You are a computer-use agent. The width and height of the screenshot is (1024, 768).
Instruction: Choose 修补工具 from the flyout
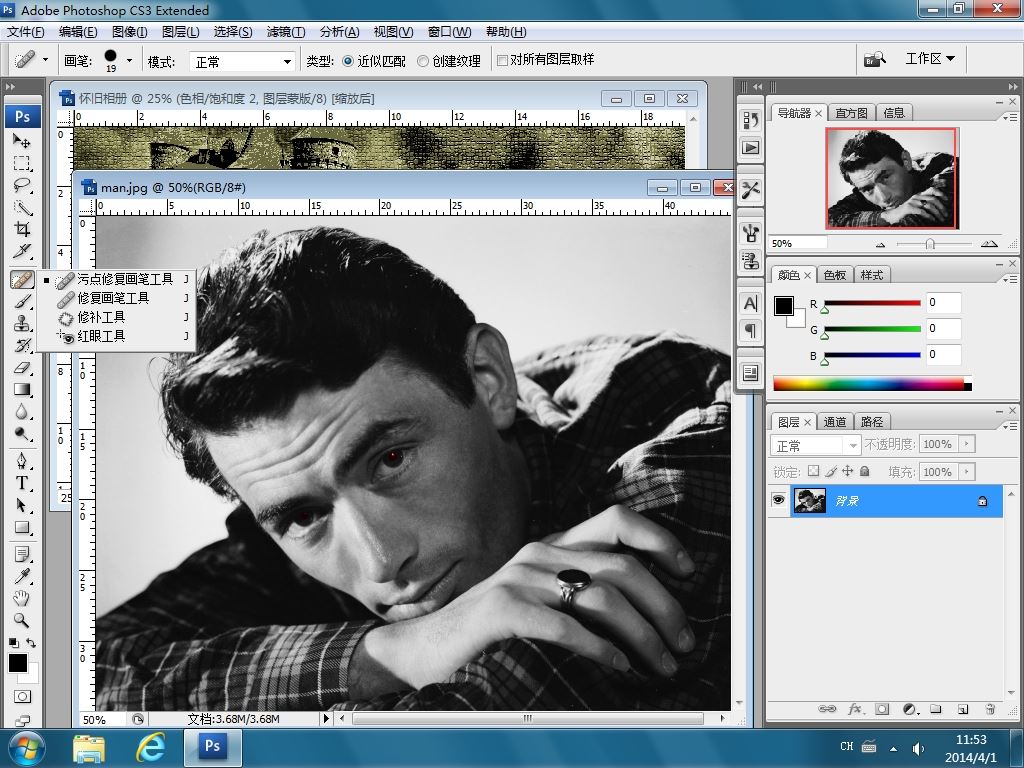[x=101, y=318]
